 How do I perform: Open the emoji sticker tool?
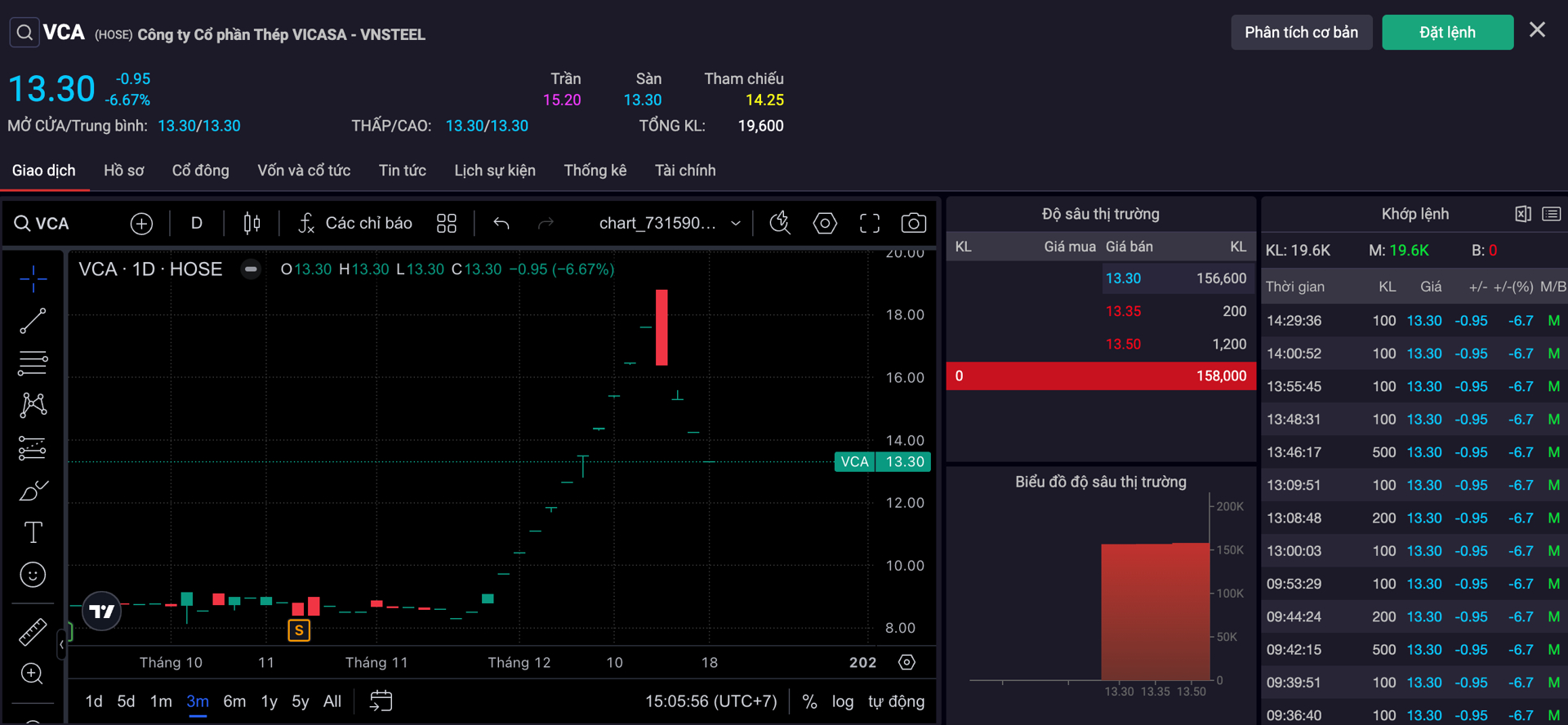tap(33, 575)
